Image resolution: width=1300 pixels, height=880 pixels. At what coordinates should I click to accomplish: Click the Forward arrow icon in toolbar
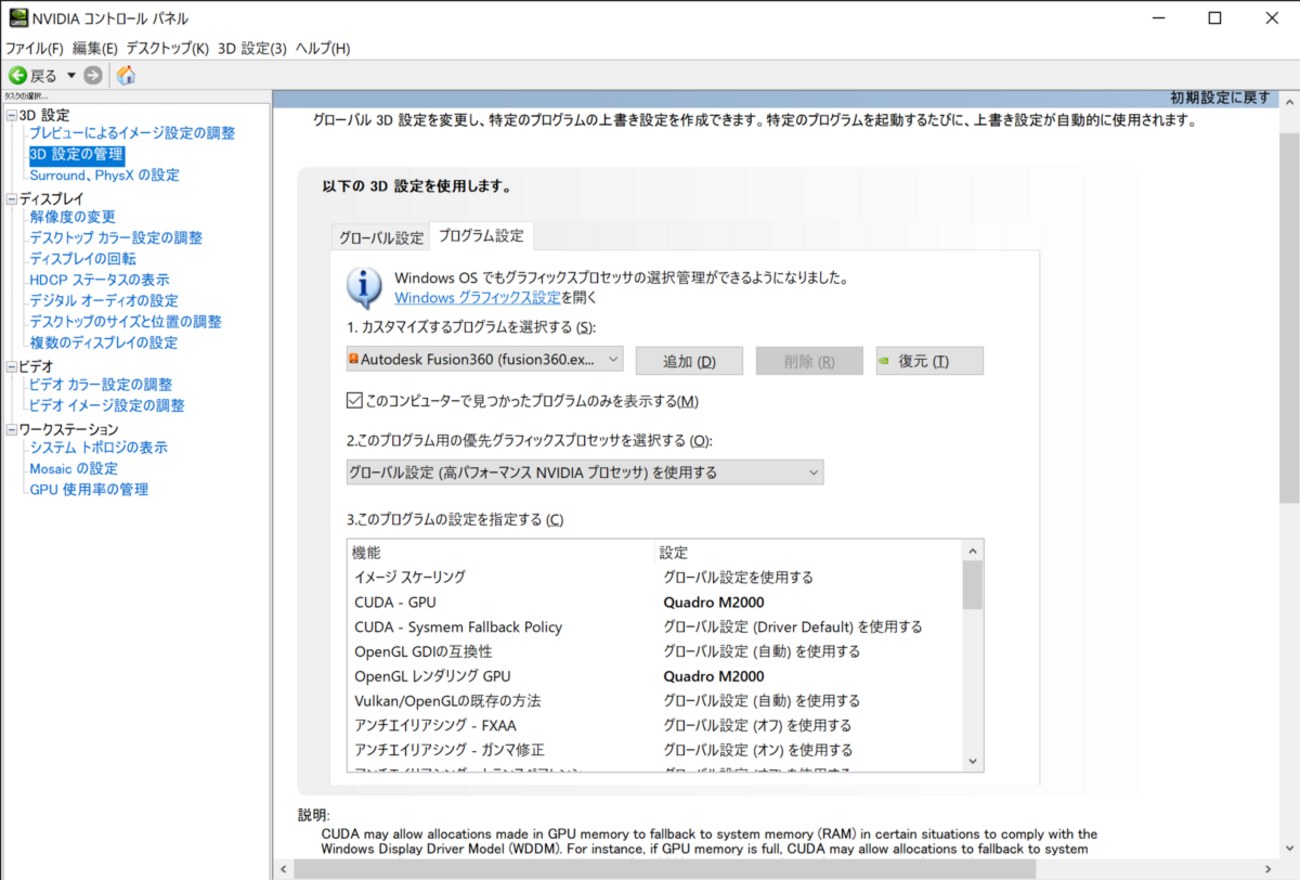[x=93, y=75]
